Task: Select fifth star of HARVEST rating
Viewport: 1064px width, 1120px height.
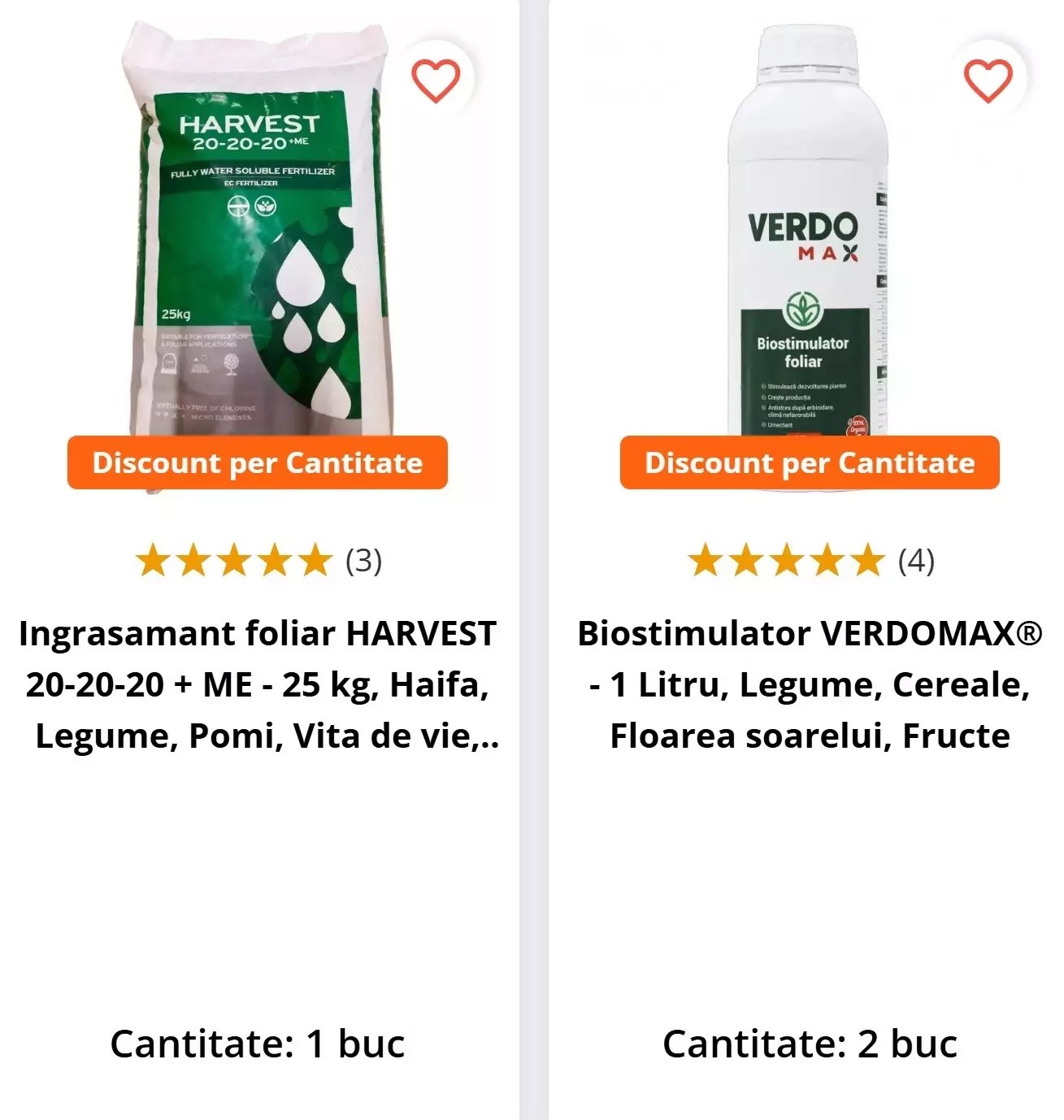Action: click(315, 561)
